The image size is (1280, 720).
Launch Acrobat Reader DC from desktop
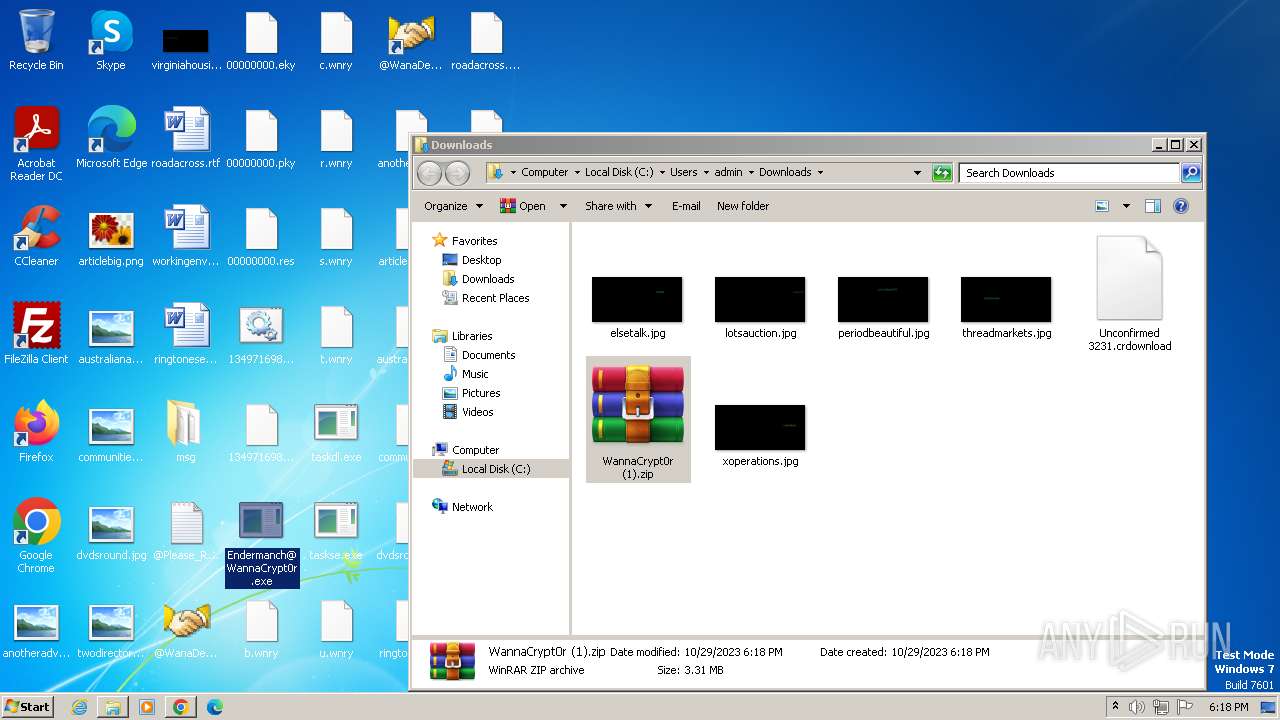coord(36,145)
